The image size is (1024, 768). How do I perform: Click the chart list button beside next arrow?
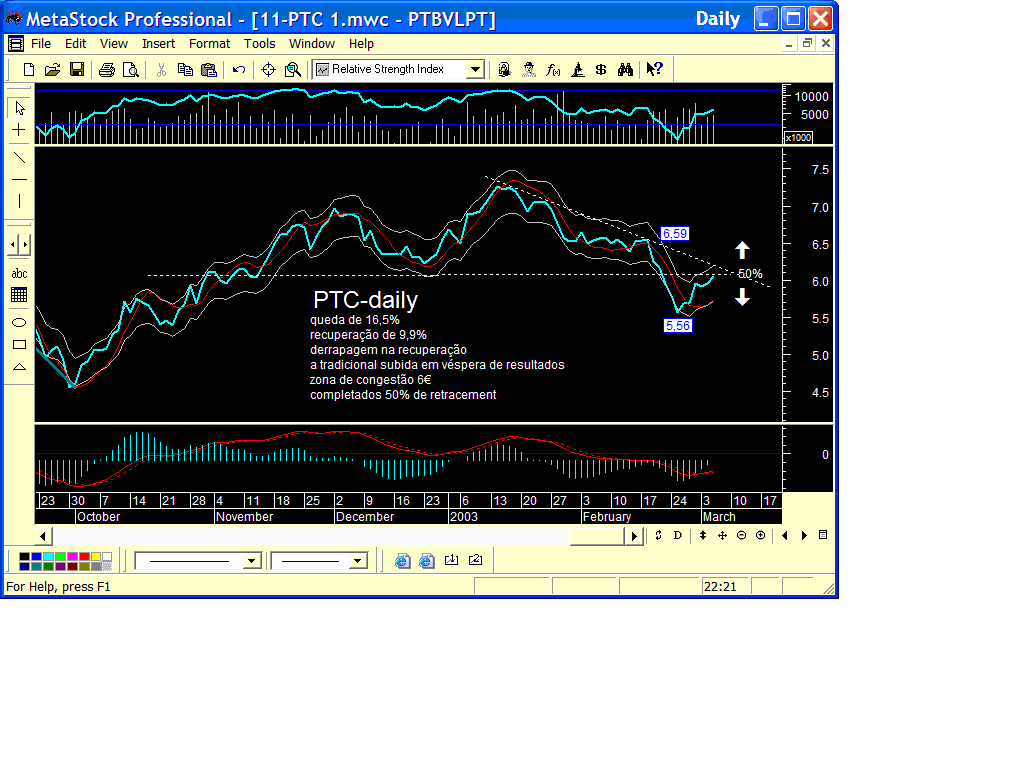(x=823, y=536)
